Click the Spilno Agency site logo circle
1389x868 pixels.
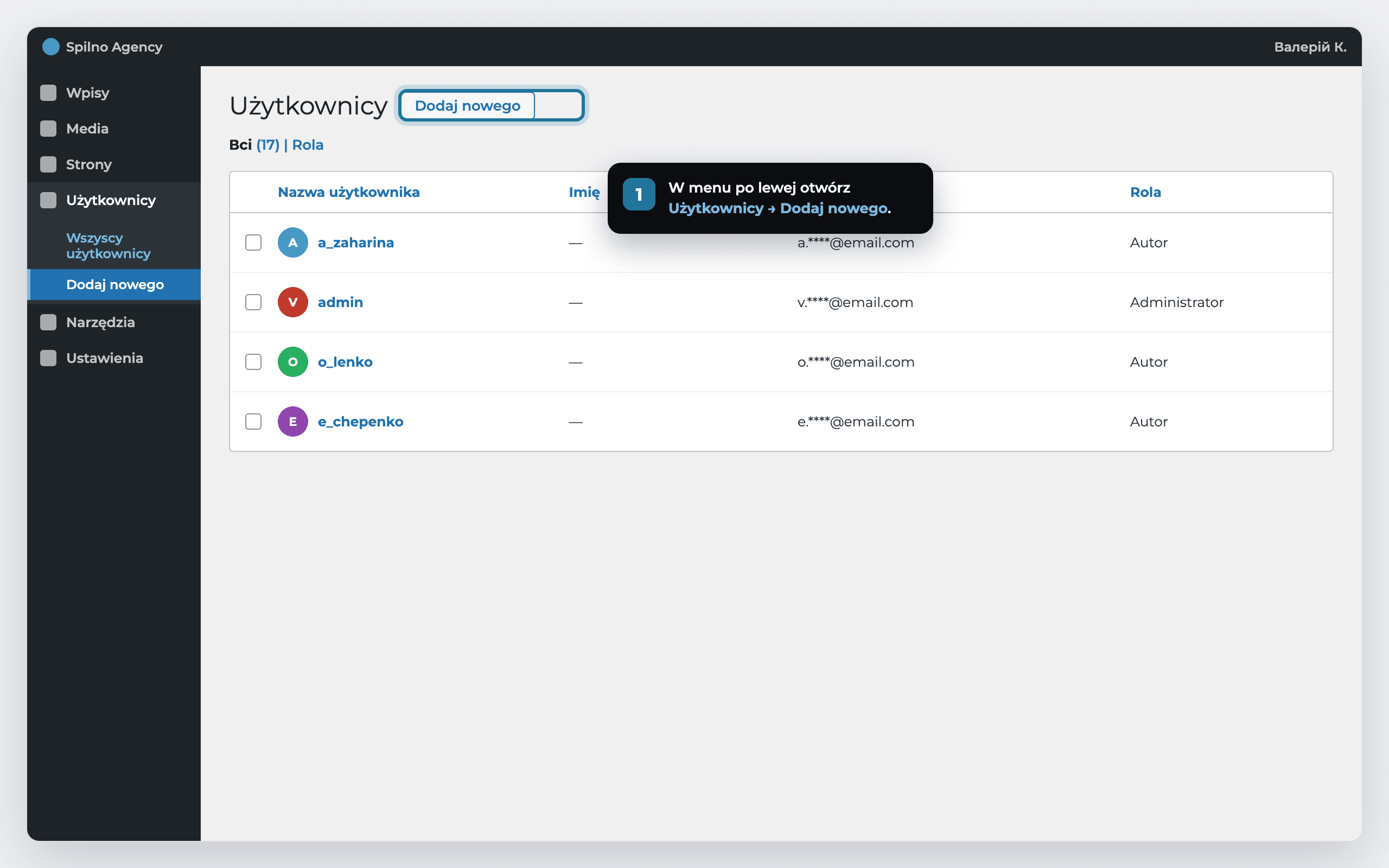click(x=51, y=47)
